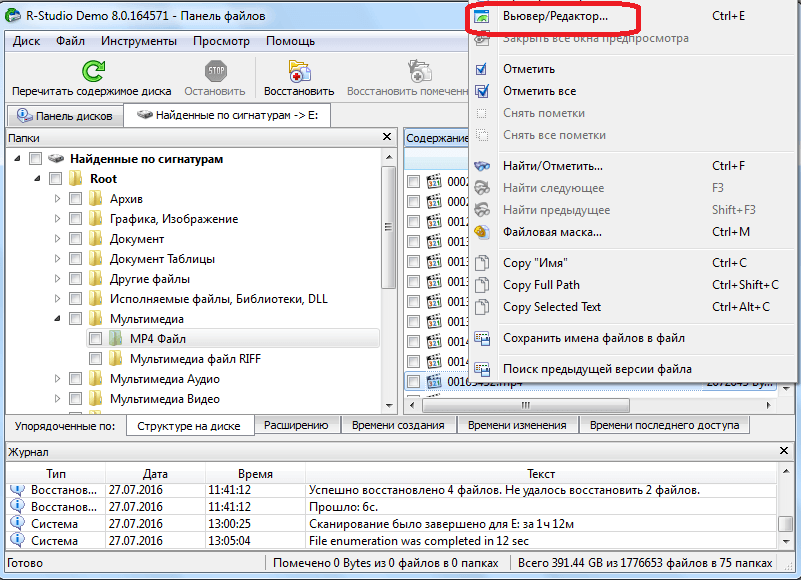This screenshot has width=801, height=580.
Task: Click the previous file version search icon
Action: coord(482,369)
